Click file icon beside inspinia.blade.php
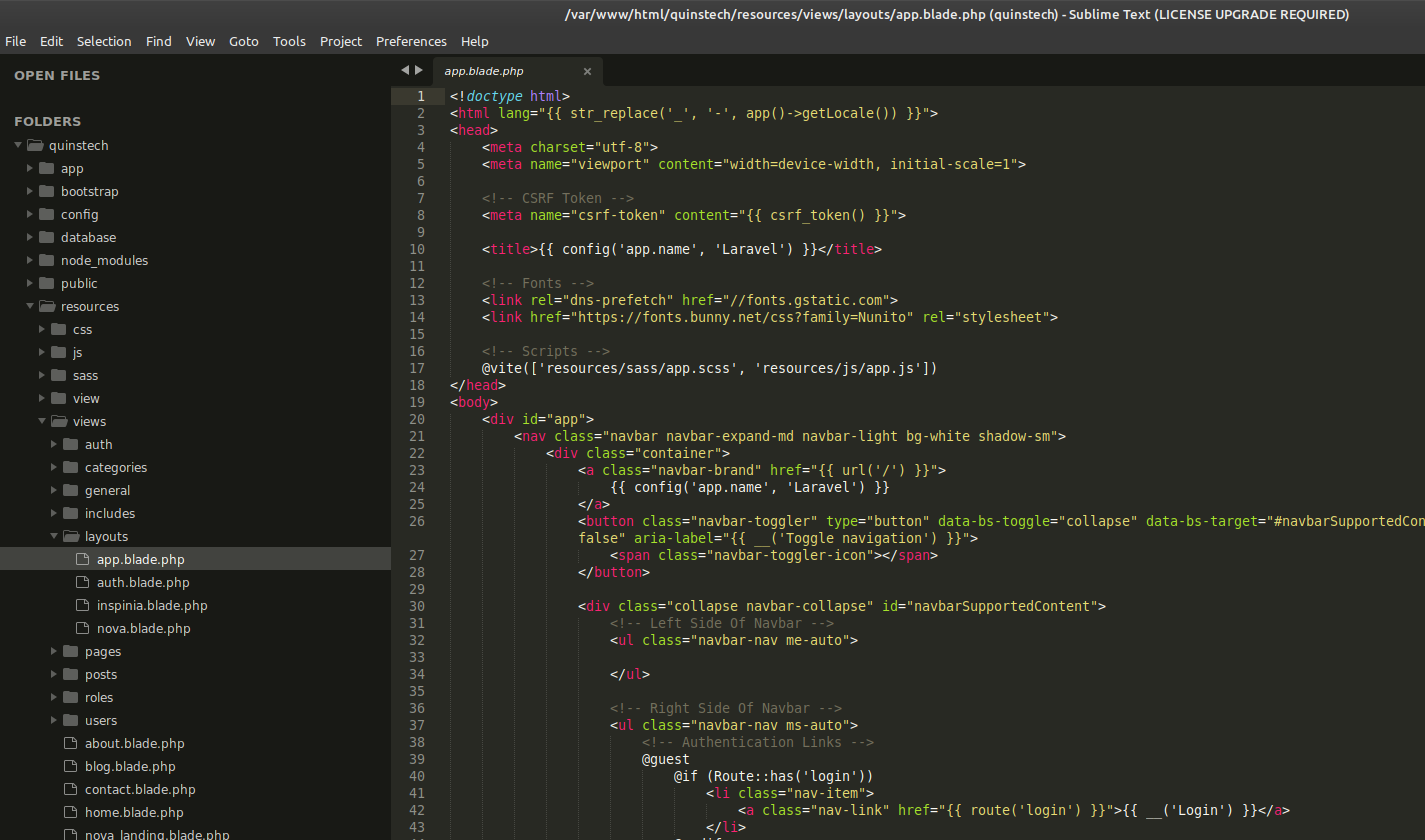Viewport: 1425px width, 840px height. pos(82,605)
